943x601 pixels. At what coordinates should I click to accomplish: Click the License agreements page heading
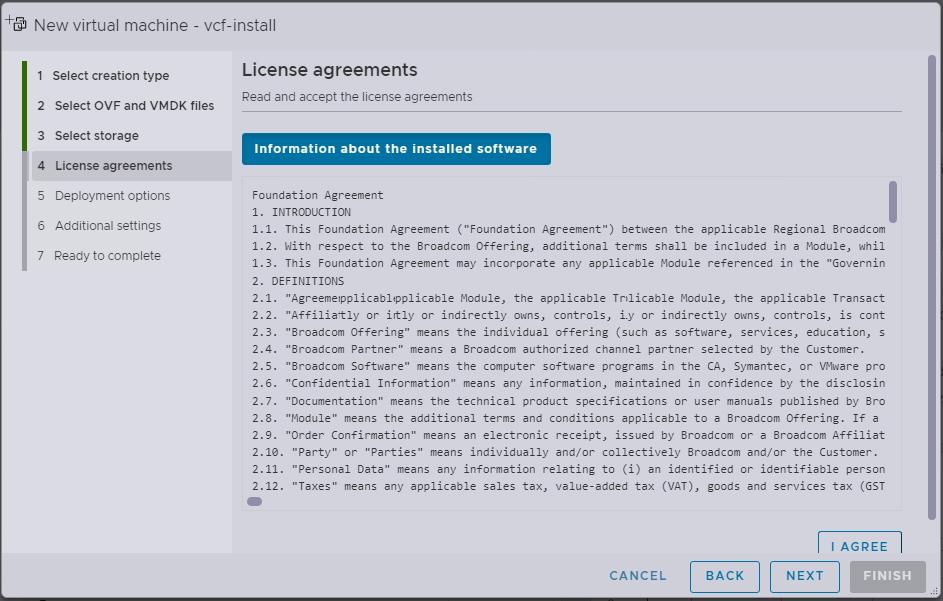(330, 70)
